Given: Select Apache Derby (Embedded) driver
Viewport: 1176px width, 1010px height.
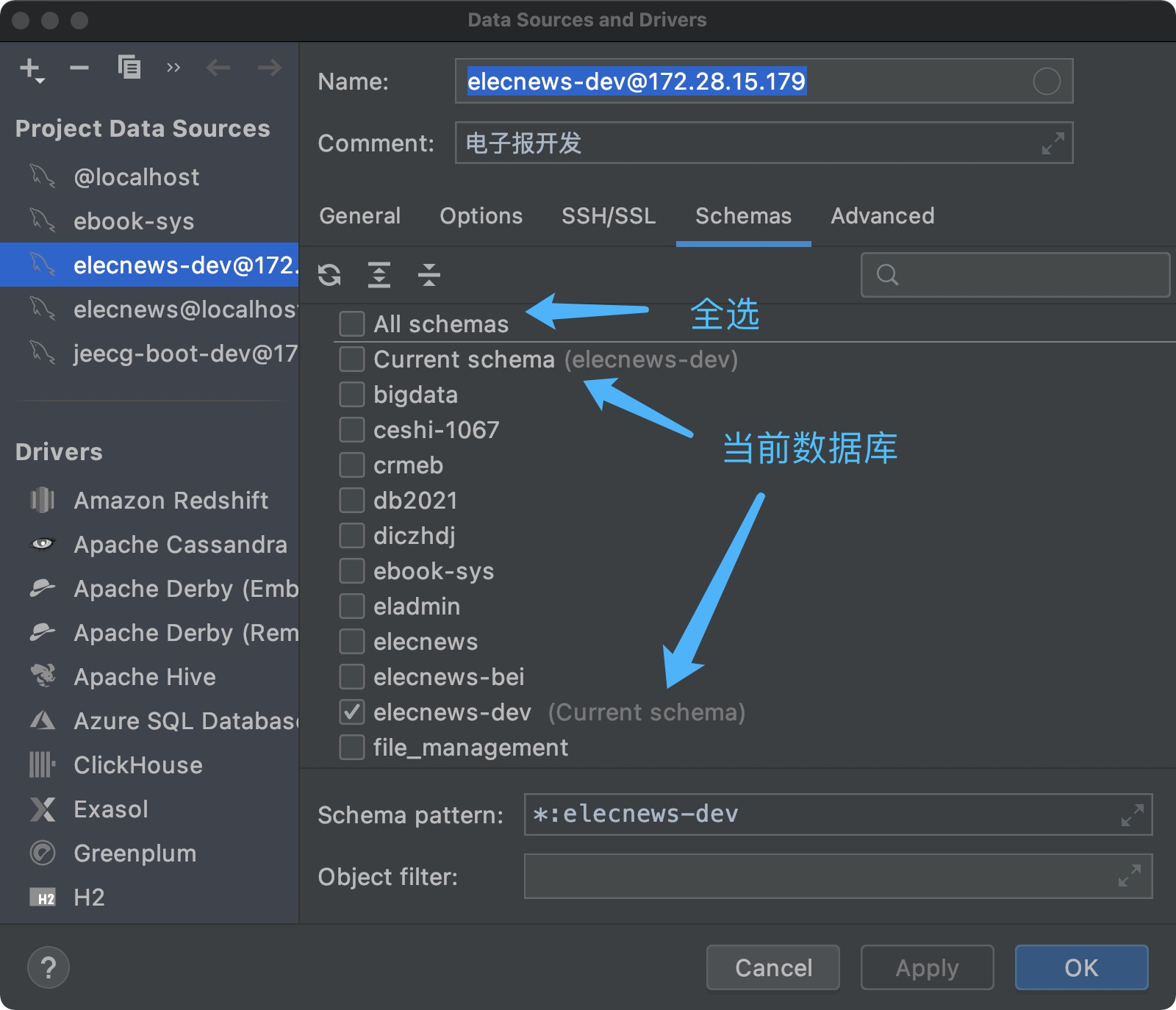Looking at the screenshot, I should [x=149, y=589].
